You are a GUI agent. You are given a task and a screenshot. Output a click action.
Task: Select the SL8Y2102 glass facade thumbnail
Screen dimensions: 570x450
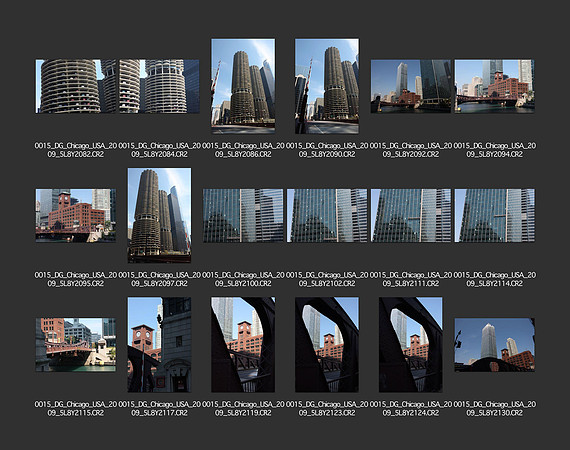point(327,215)
